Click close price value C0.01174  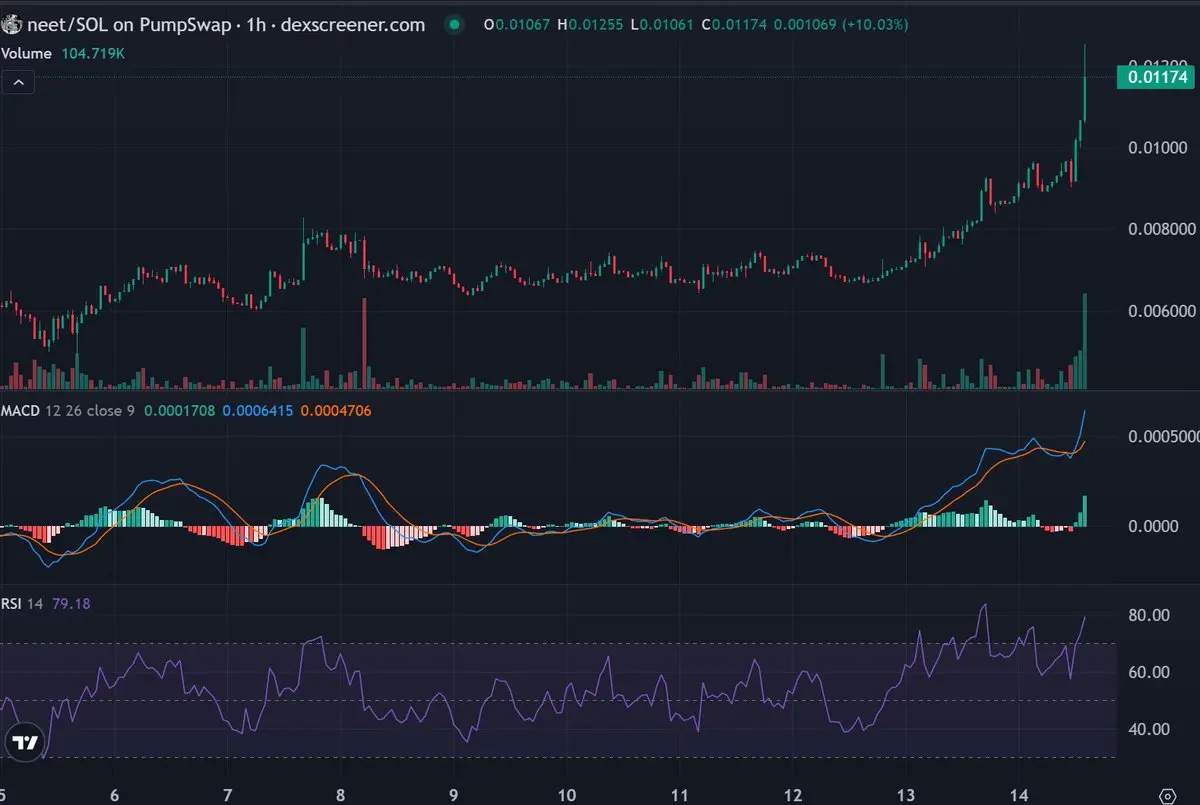click(x=735, y=25)
